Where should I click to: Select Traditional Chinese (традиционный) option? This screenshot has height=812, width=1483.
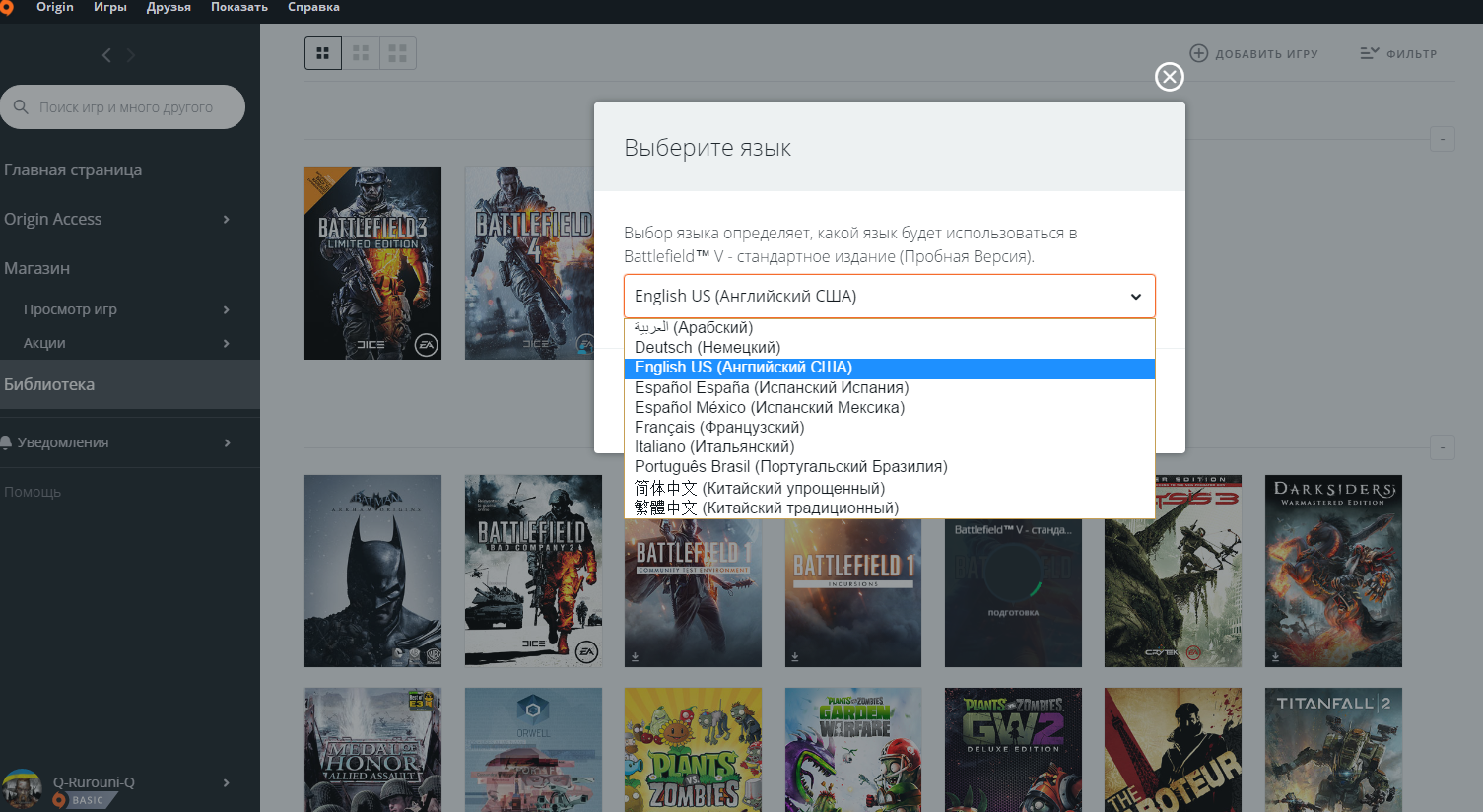[x=889, y=508]
